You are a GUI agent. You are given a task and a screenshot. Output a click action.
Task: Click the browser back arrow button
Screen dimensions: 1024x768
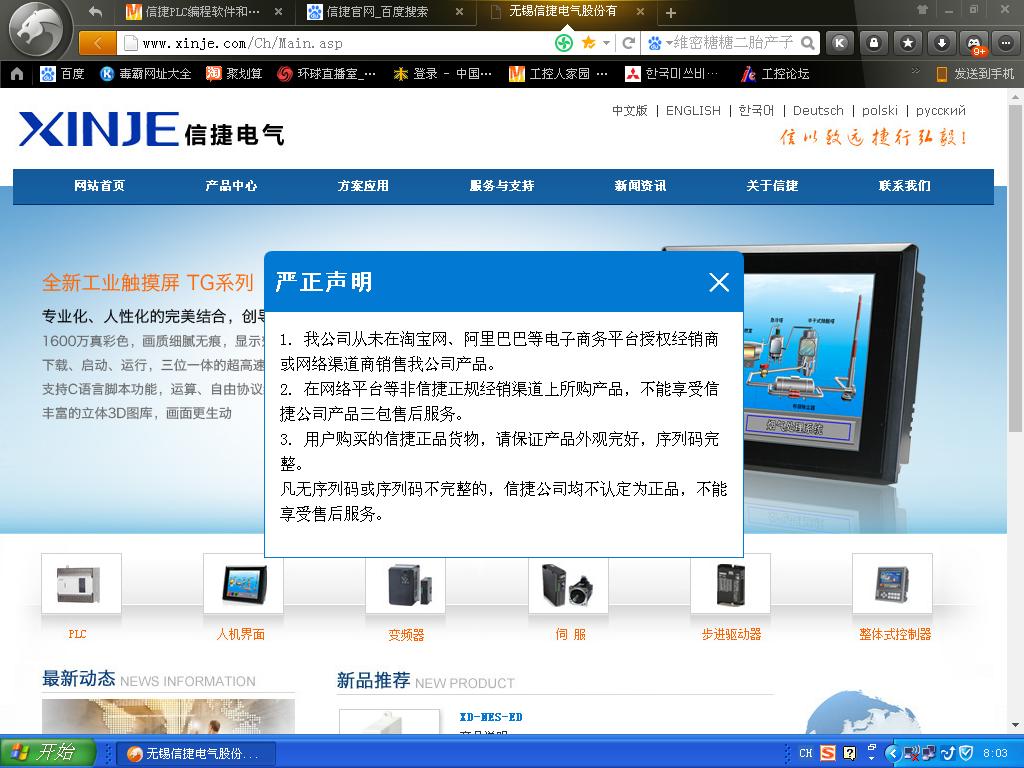pos(97,43)
